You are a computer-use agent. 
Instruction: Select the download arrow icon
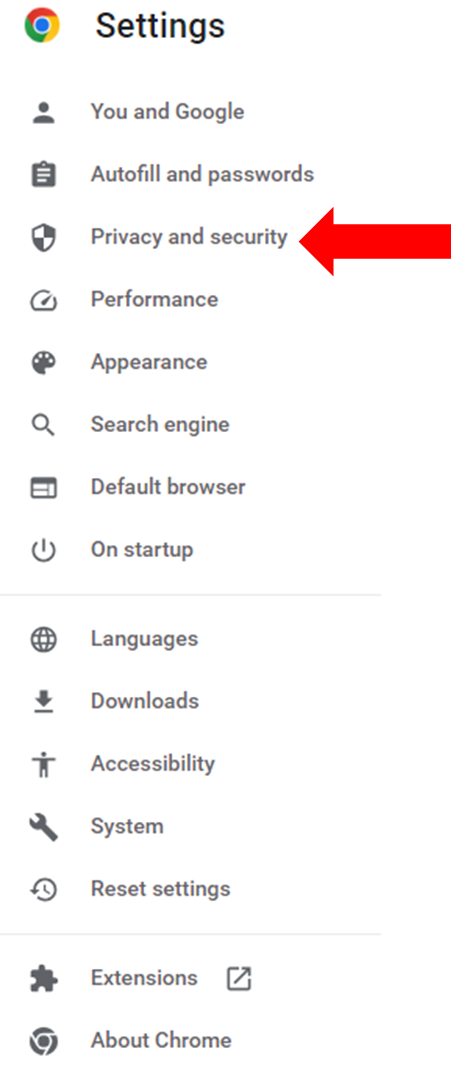point(43,701)
